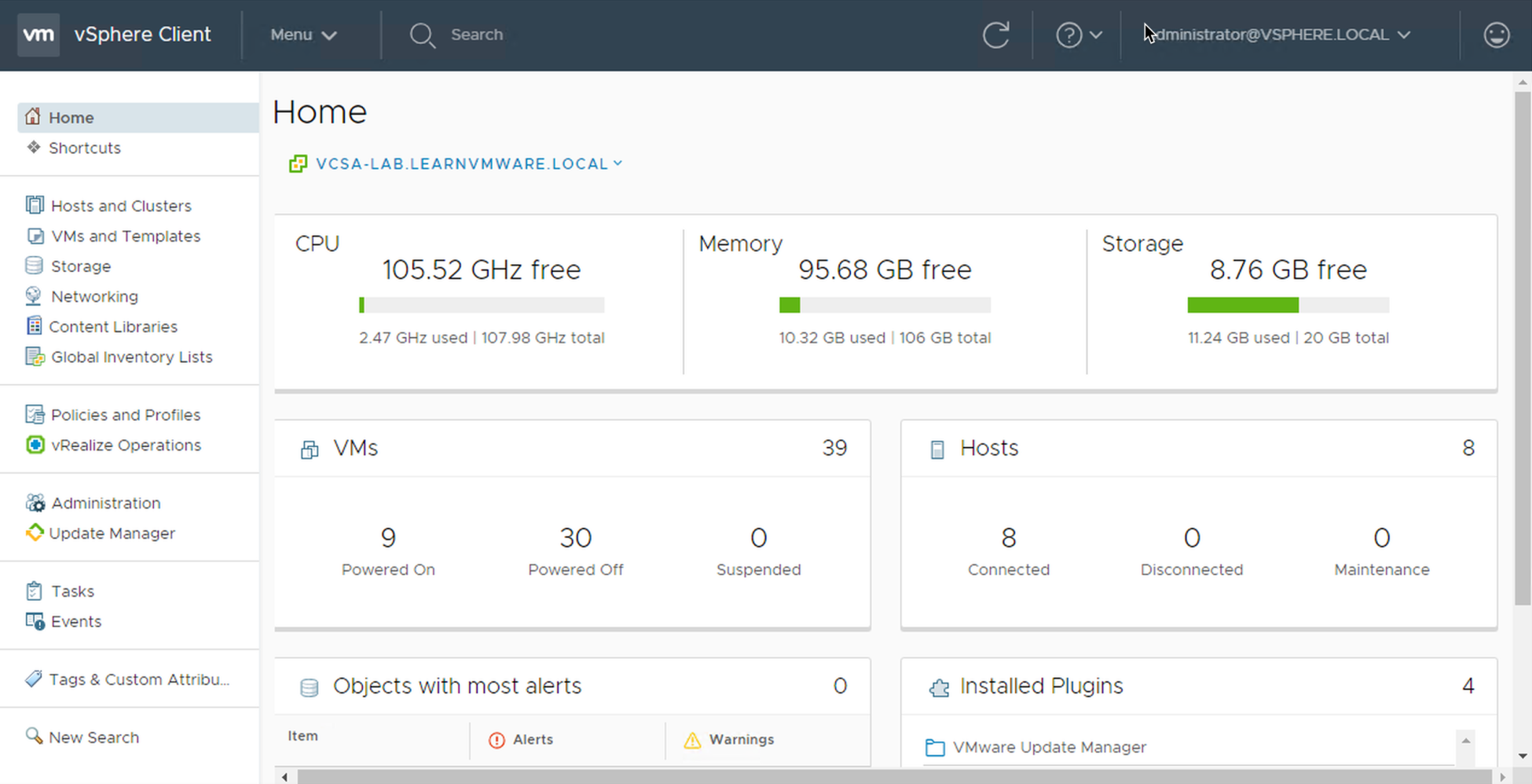Viewport: 1532px width, 784px height.
Task: Click the Installed Plugins puzzle icon
Action: point(939,687)
